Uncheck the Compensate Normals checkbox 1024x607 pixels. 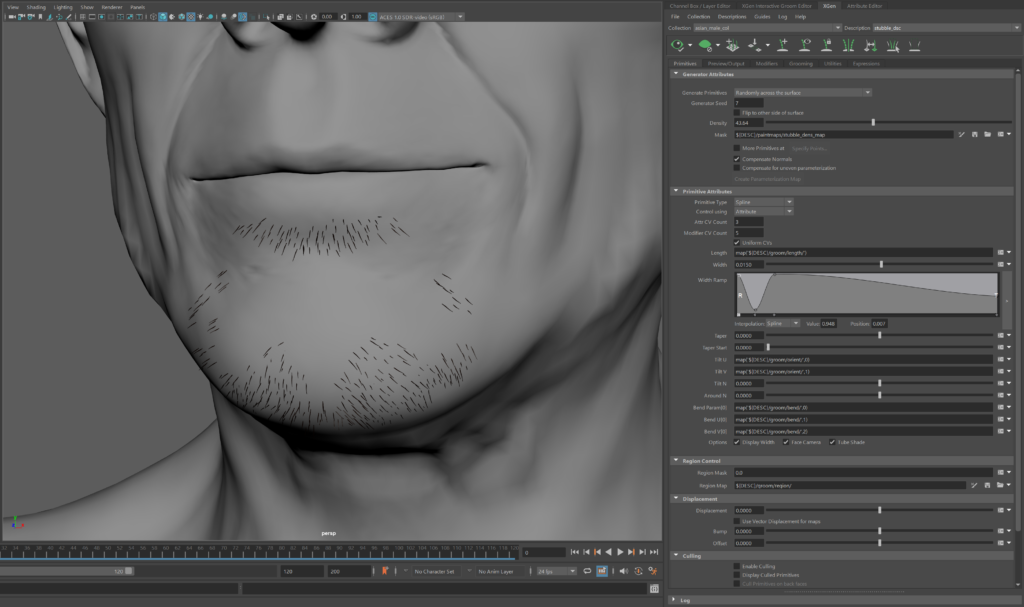pyautogui.click(x=737, y=158)
